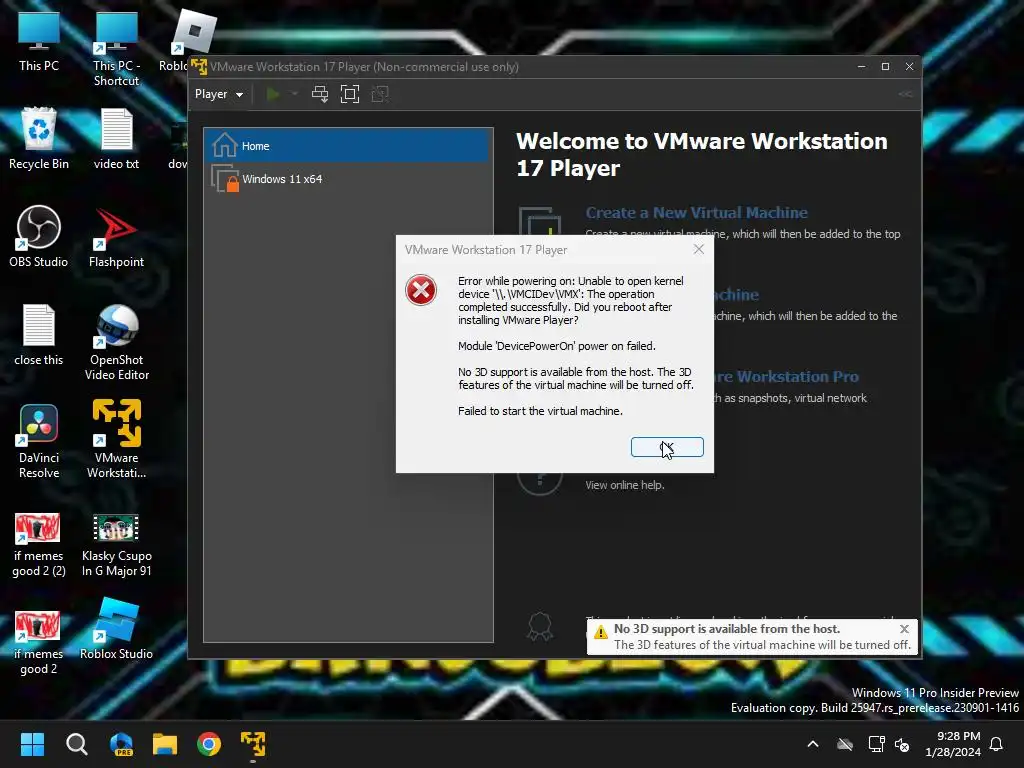Viewport: 1024px width, 768px height.
Task: Select VMware Workstation desktop shortcut
Action: pyautogui.click(x=116, y=439)
